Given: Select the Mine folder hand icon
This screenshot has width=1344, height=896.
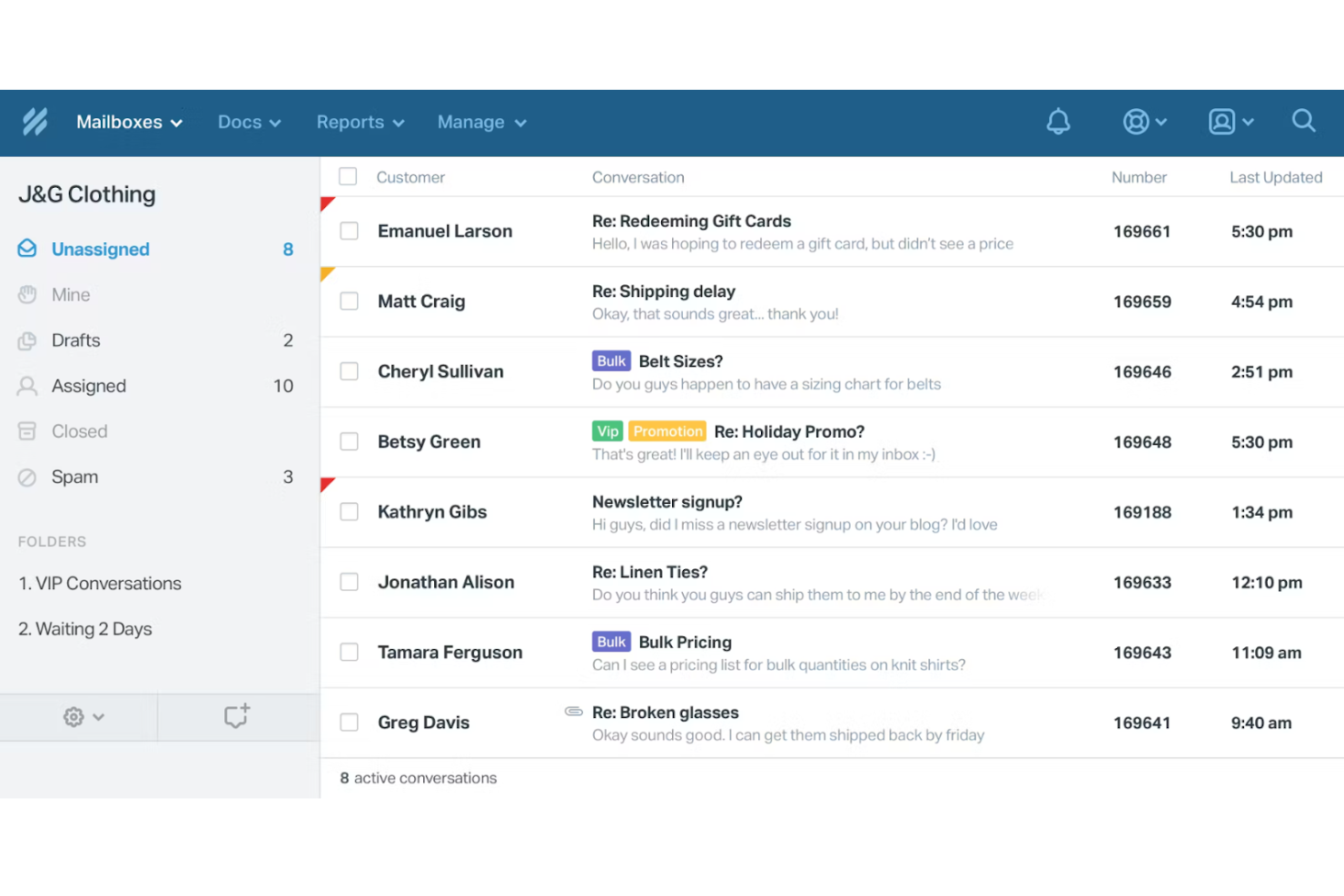Looking at the screenshot, I should 26,294.
